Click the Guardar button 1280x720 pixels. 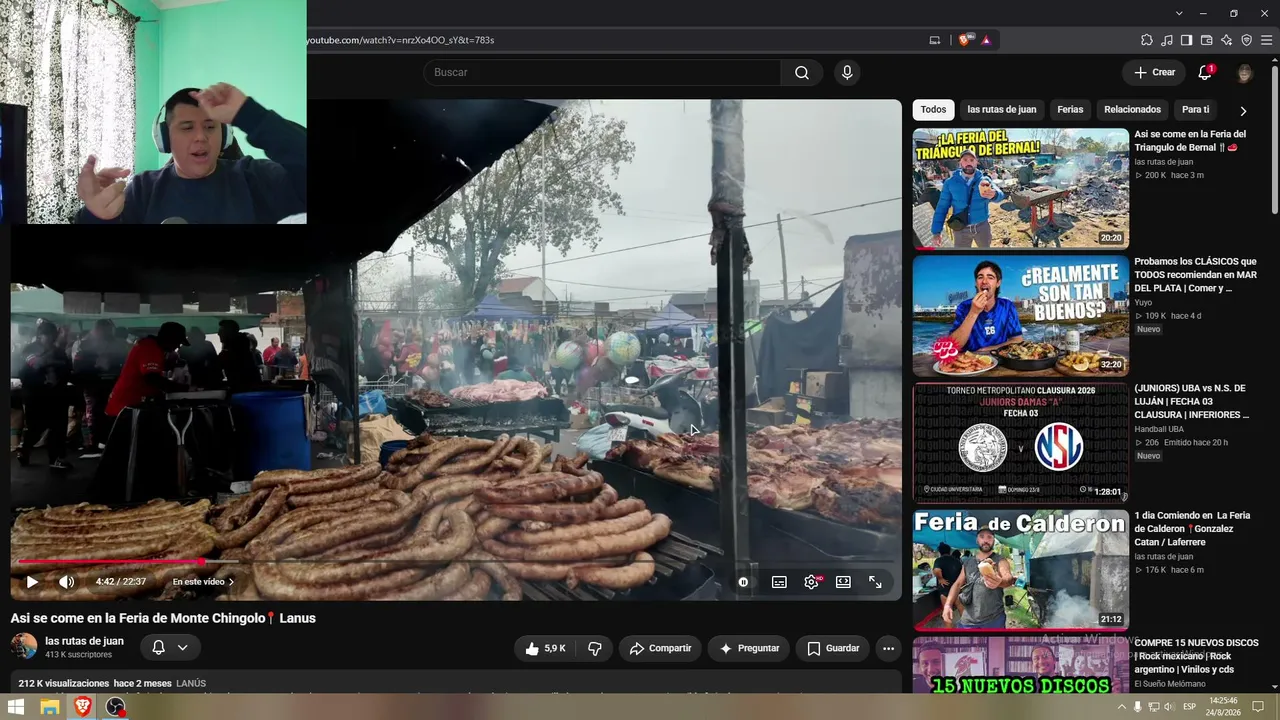(833, 648)
